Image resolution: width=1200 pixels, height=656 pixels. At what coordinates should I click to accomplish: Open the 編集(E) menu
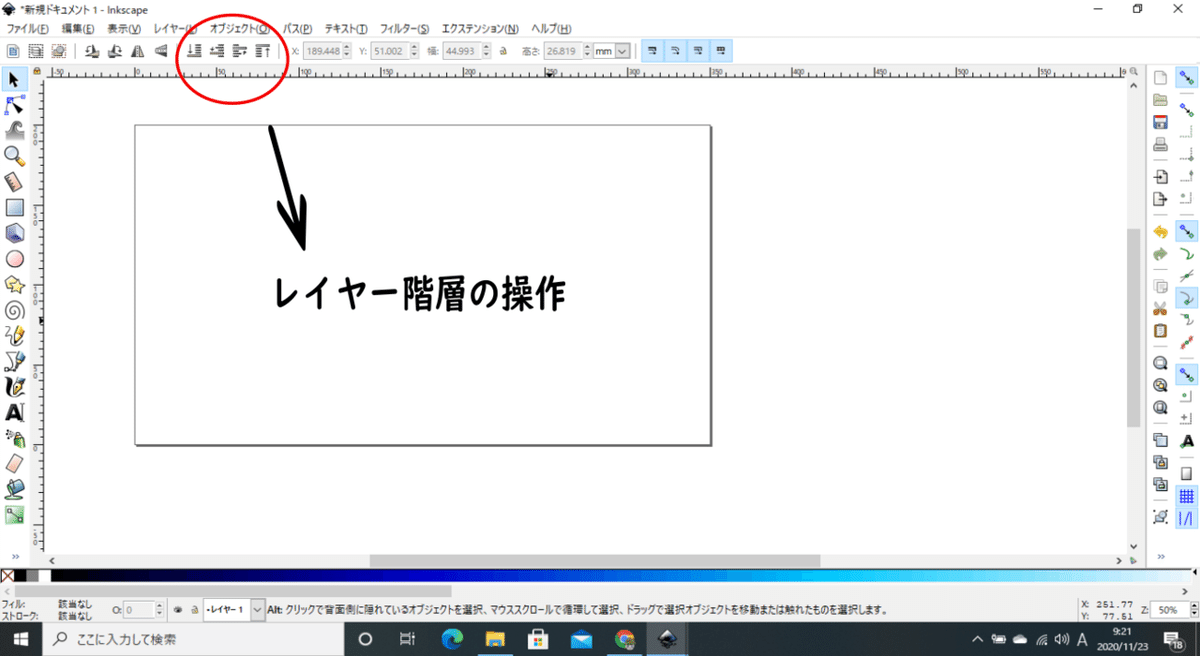coord(78,29)
